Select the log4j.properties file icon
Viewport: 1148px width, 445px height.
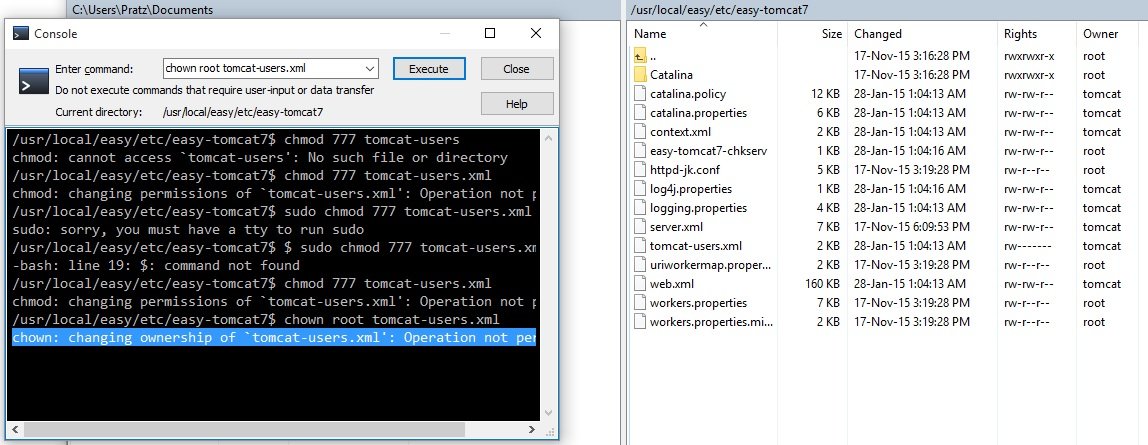[x=640, y=189]
